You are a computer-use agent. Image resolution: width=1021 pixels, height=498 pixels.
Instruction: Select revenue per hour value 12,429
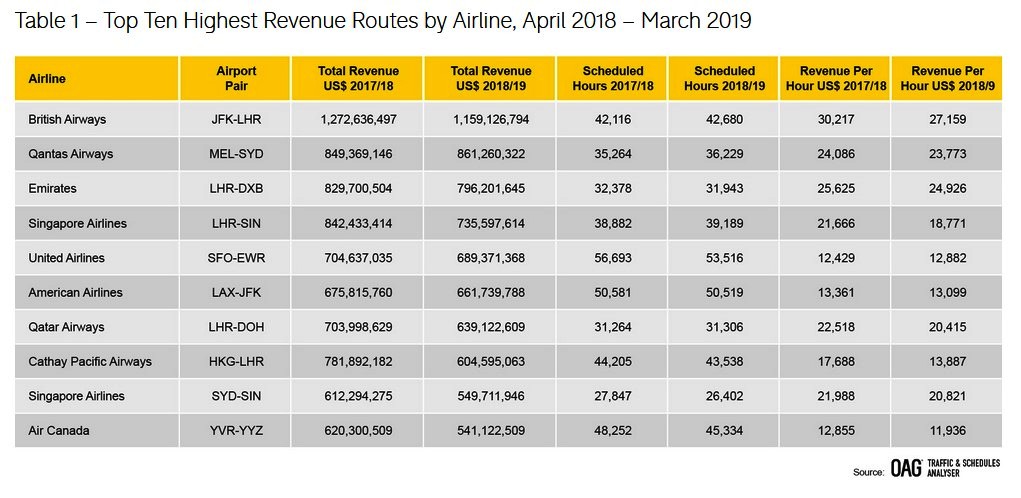click(x=836, y=258)
